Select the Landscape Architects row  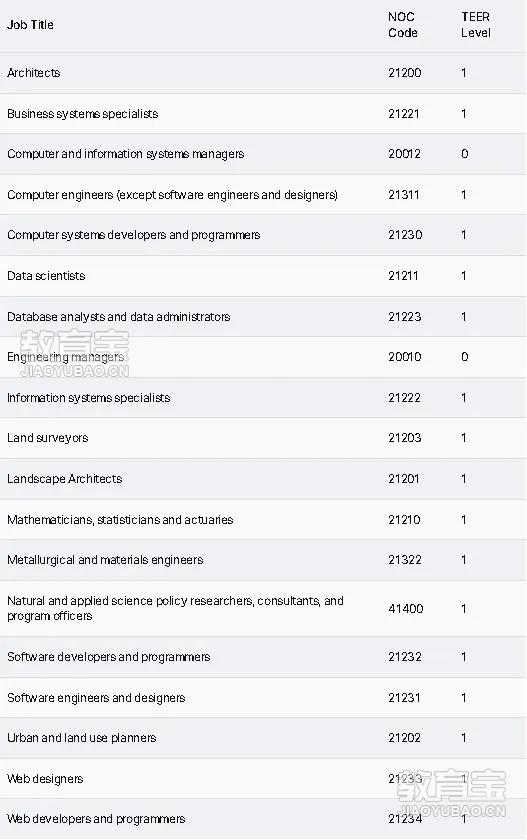pos(263,479)
